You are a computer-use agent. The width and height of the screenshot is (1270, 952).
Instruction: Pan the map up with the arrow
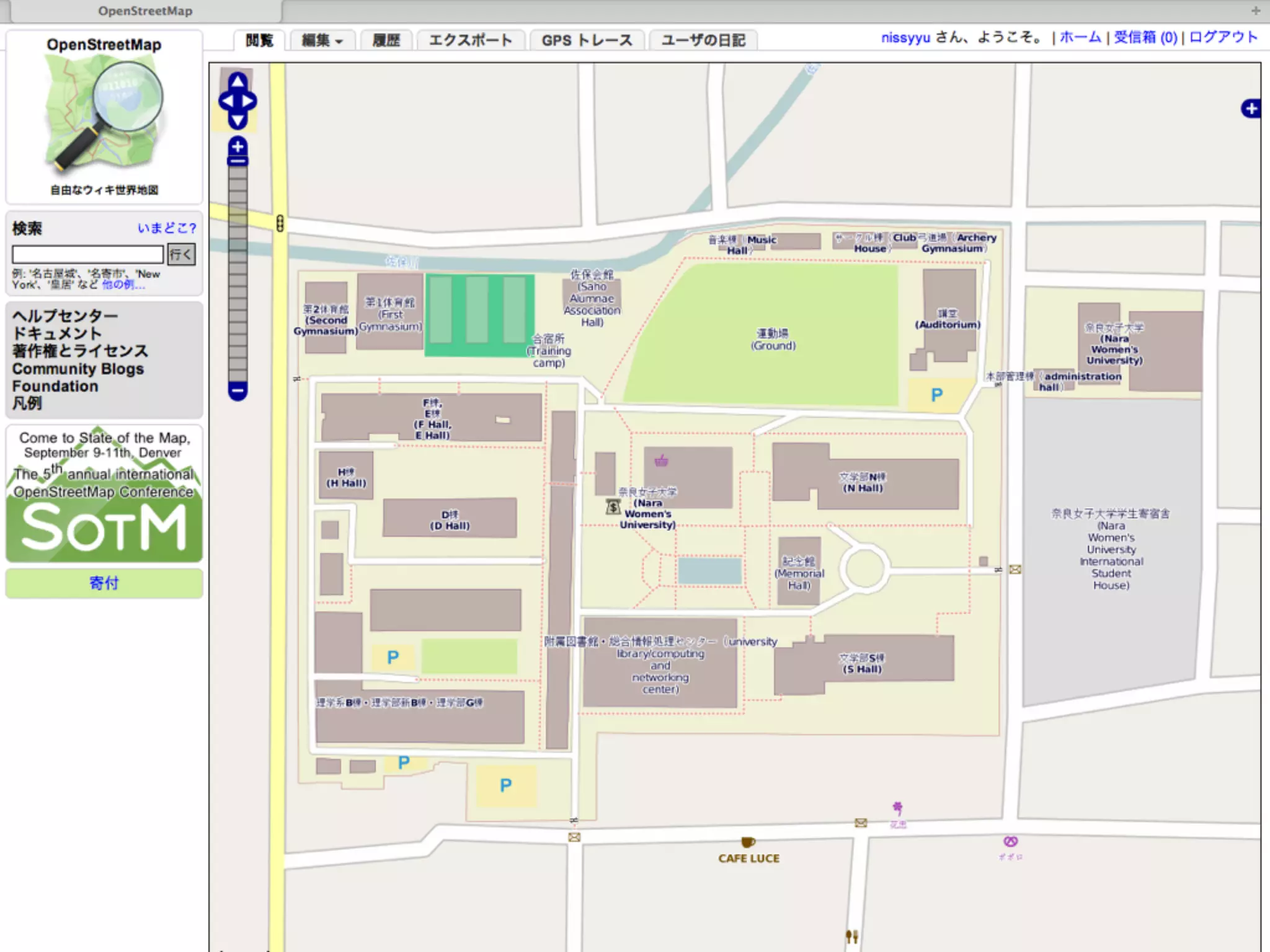pyautogui.click(x=238, y=82)
